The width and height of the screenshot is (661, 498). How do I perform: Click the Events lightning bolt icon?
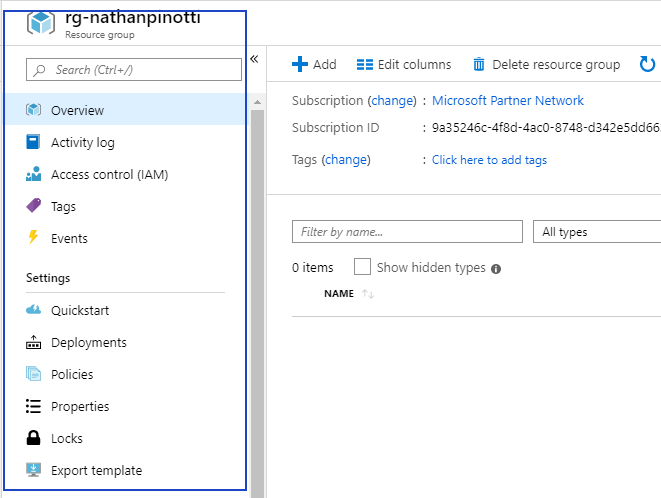(33, 237)
